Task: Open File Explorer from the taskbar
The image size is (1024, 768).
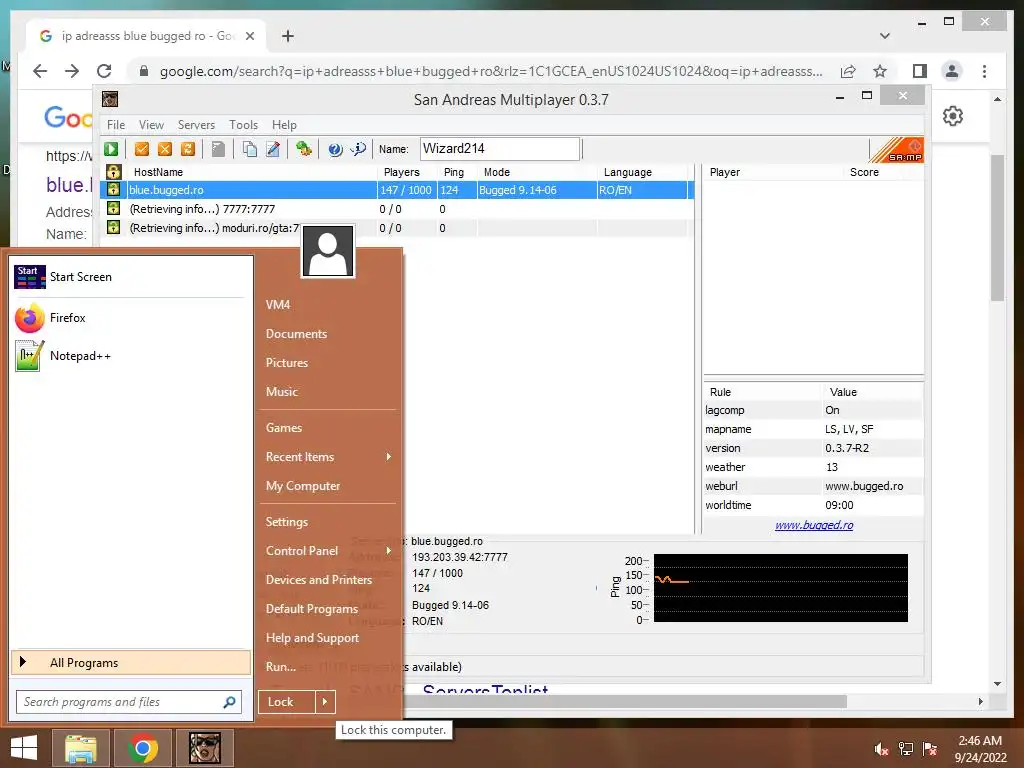Action: (x=80, y=748)
